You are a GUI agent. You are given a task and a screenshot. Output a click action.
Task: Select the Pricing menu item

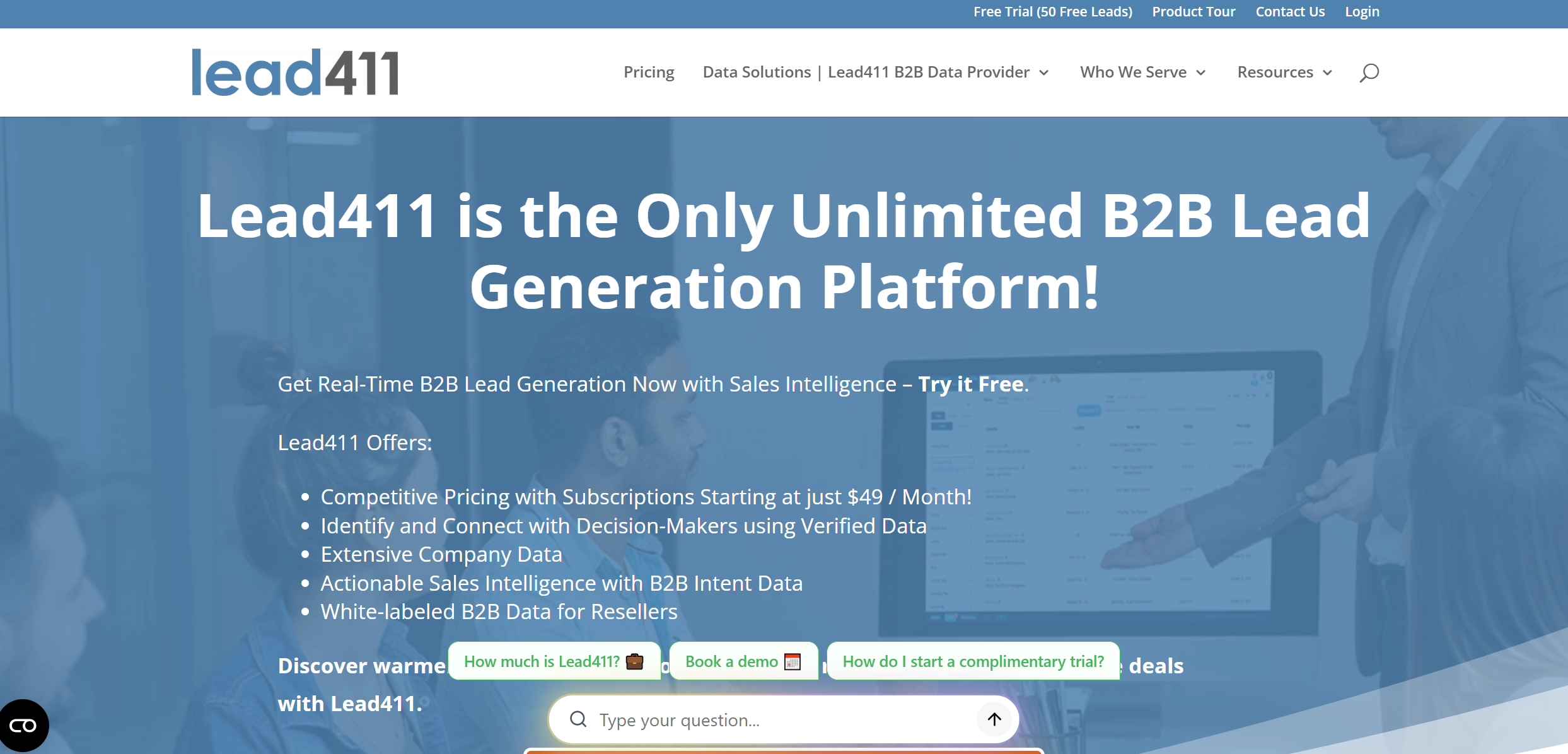tap(649, 72)
